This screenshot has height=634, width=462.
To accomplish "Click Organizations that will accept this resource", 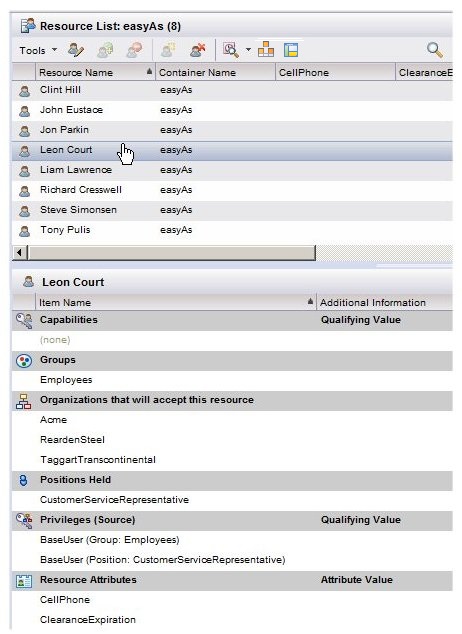I will (x=232, y=400).
